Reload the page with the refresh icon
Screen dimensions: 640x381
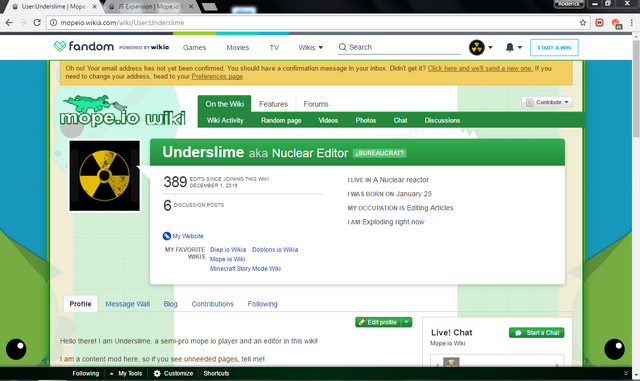[37, 23]
